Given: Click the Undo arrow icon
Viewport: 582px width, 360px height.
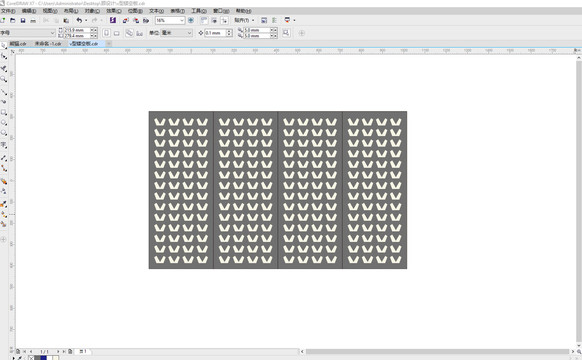Looking at the screenshot, I should coord(79,20).
